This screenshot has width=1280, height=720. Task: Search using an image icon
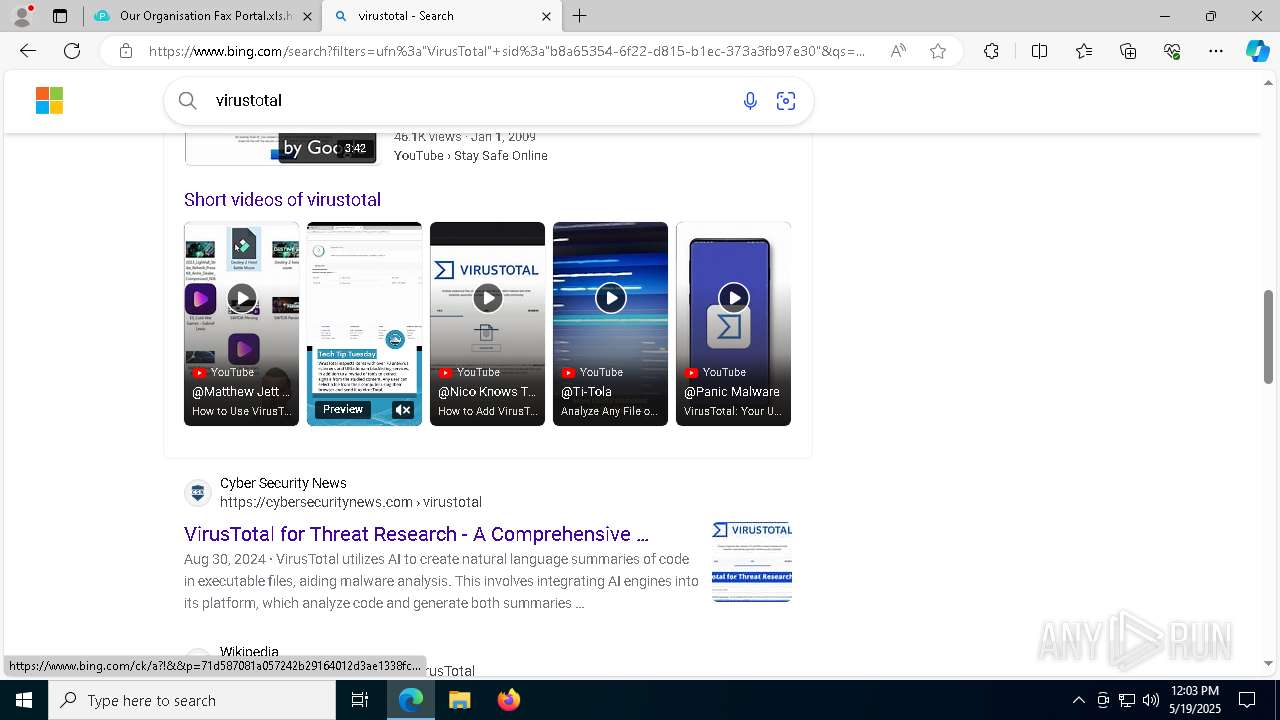point(786,101)
